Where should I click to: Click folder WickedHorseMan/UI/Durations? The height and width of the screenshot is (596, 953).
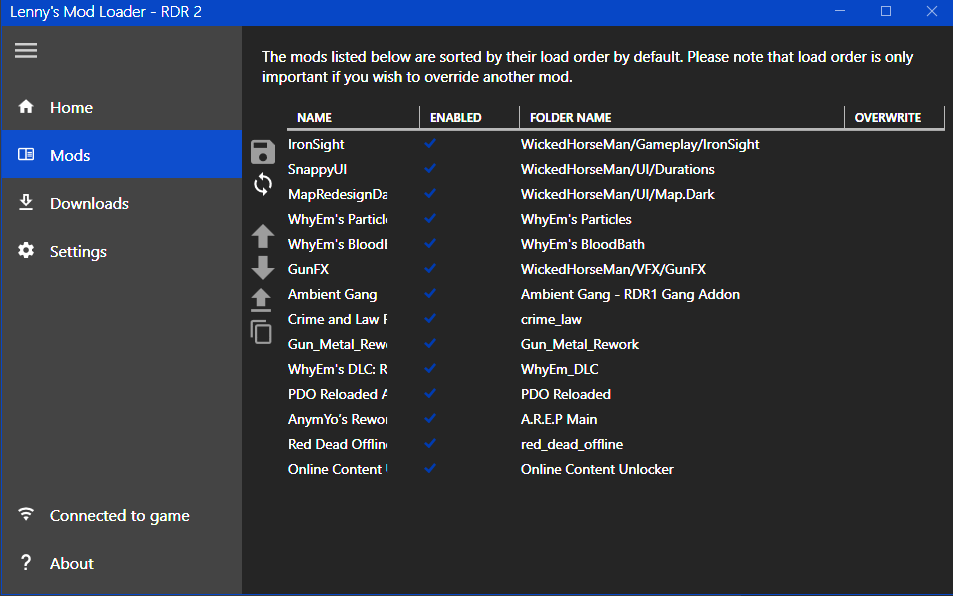tap(618, 170)
